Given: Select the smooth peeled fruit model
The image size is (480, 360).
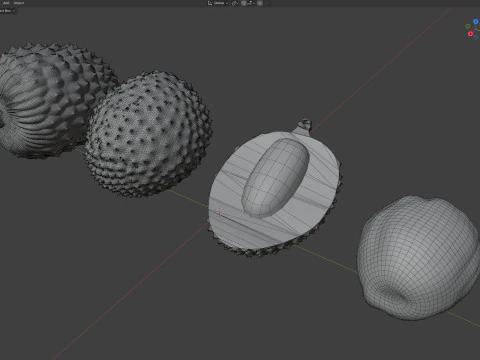Looking at the screenshot, I should click(x=418, y=258).
